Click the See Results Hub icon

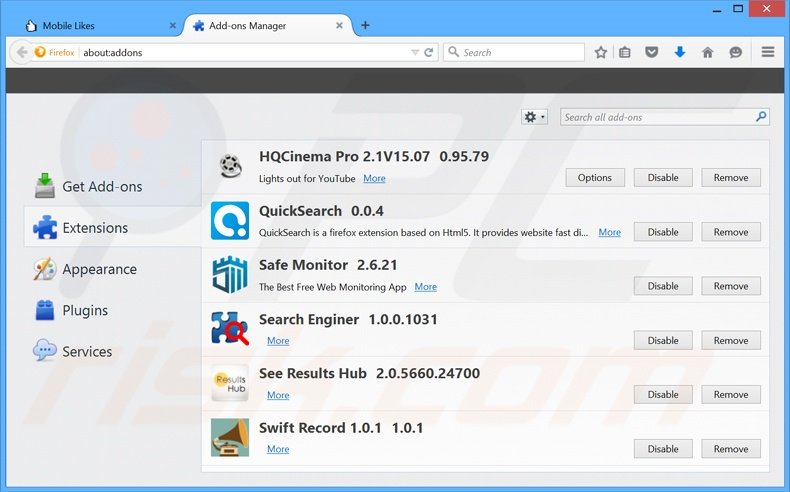[x=230, y=383]
